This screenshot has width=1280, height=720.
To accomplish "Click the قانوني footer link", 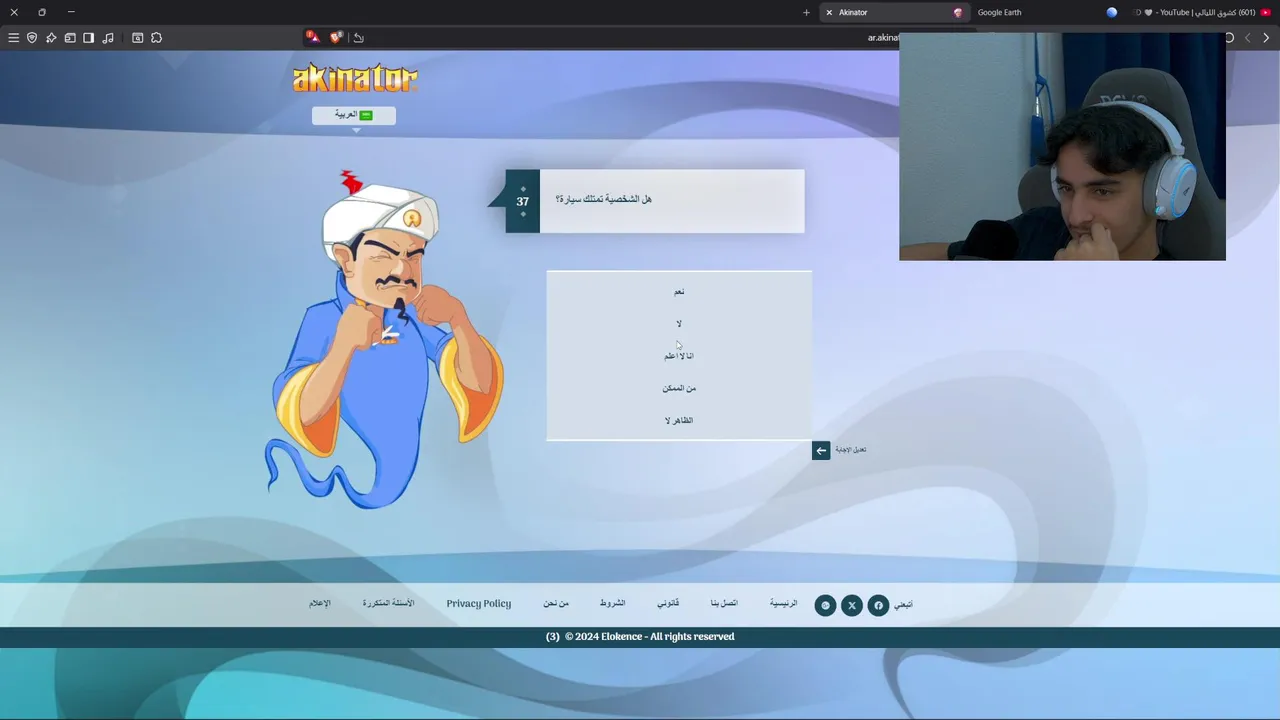I will [668, 604].
